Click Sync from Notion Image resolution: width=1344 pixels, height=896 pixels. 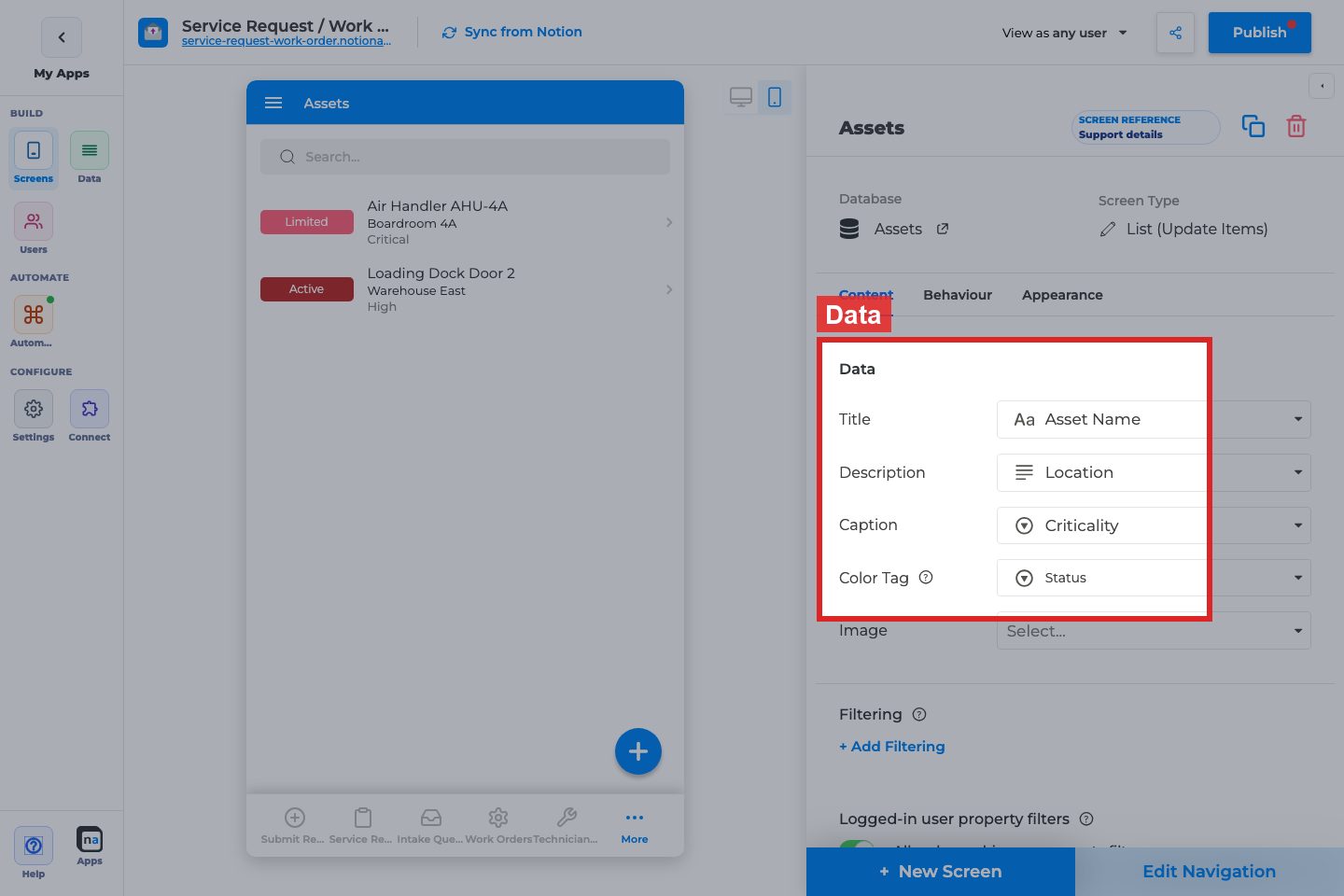[x=512, y=32]
